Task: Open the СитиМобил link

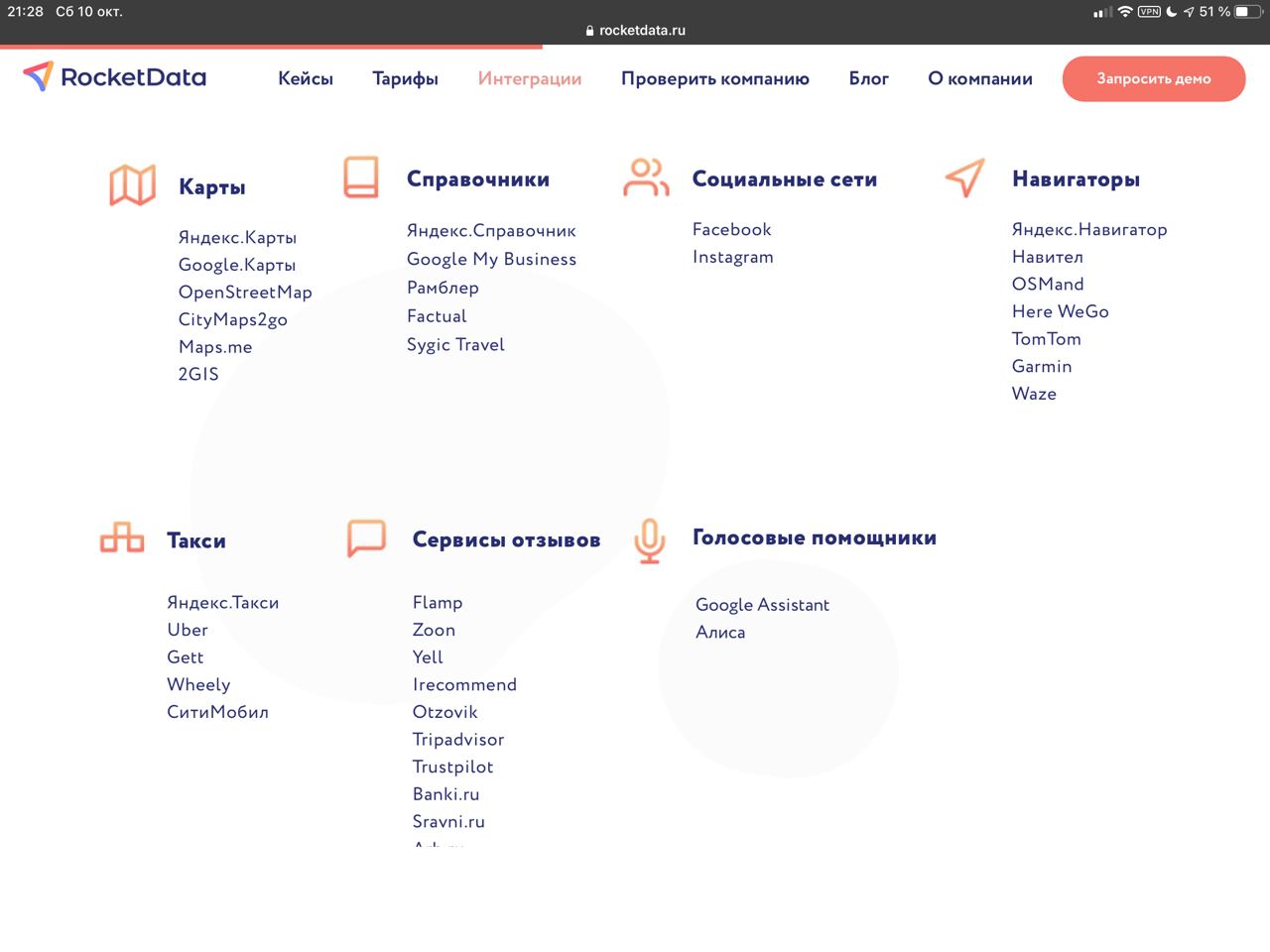Action: tap(217, 712)
